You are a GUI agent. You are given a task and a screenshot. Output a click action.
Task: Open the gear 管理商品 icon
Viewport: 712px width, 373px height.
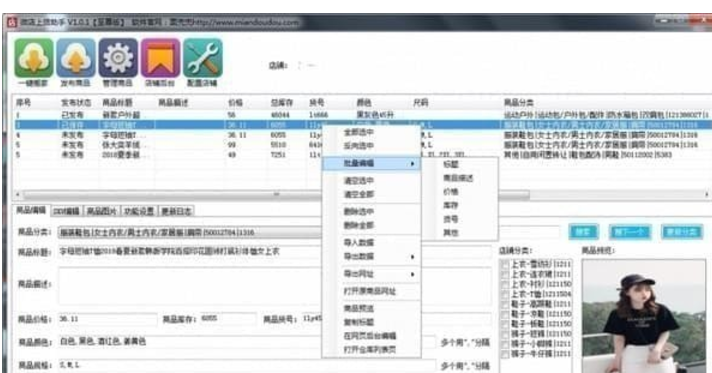118,58
